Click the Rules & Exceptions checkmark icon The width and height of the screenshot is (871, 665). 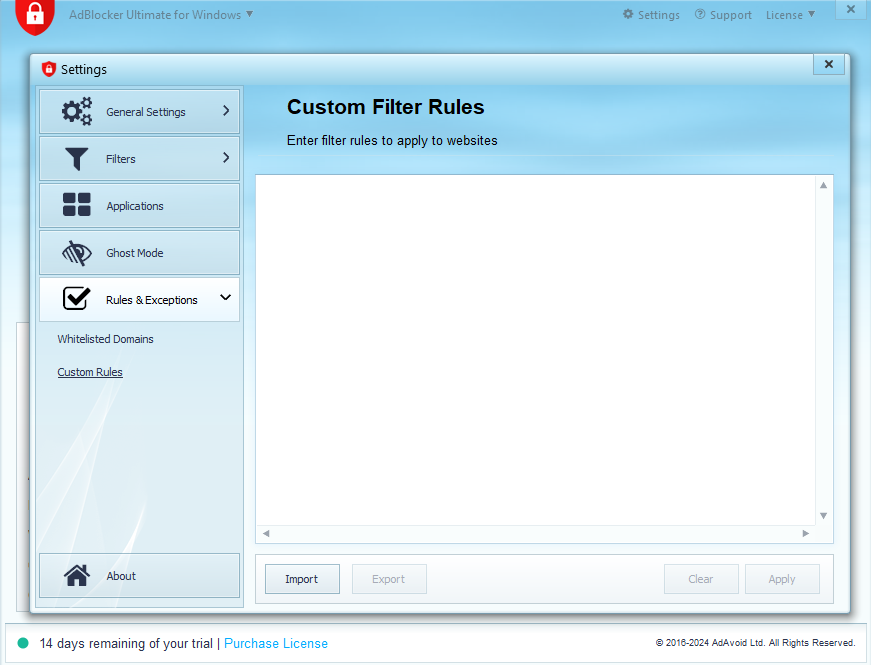[x=77, y=299]
